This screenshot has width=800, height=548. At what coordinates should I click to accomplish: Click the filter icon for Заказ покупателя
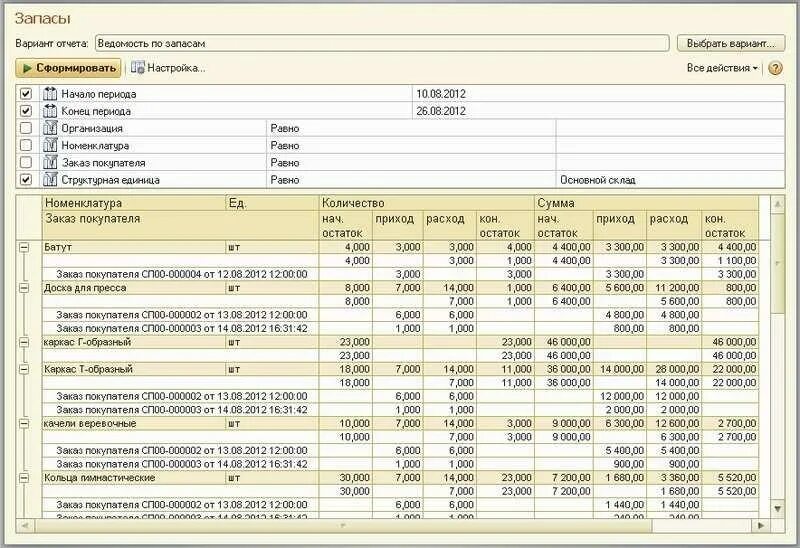click(x=50, y=162)
